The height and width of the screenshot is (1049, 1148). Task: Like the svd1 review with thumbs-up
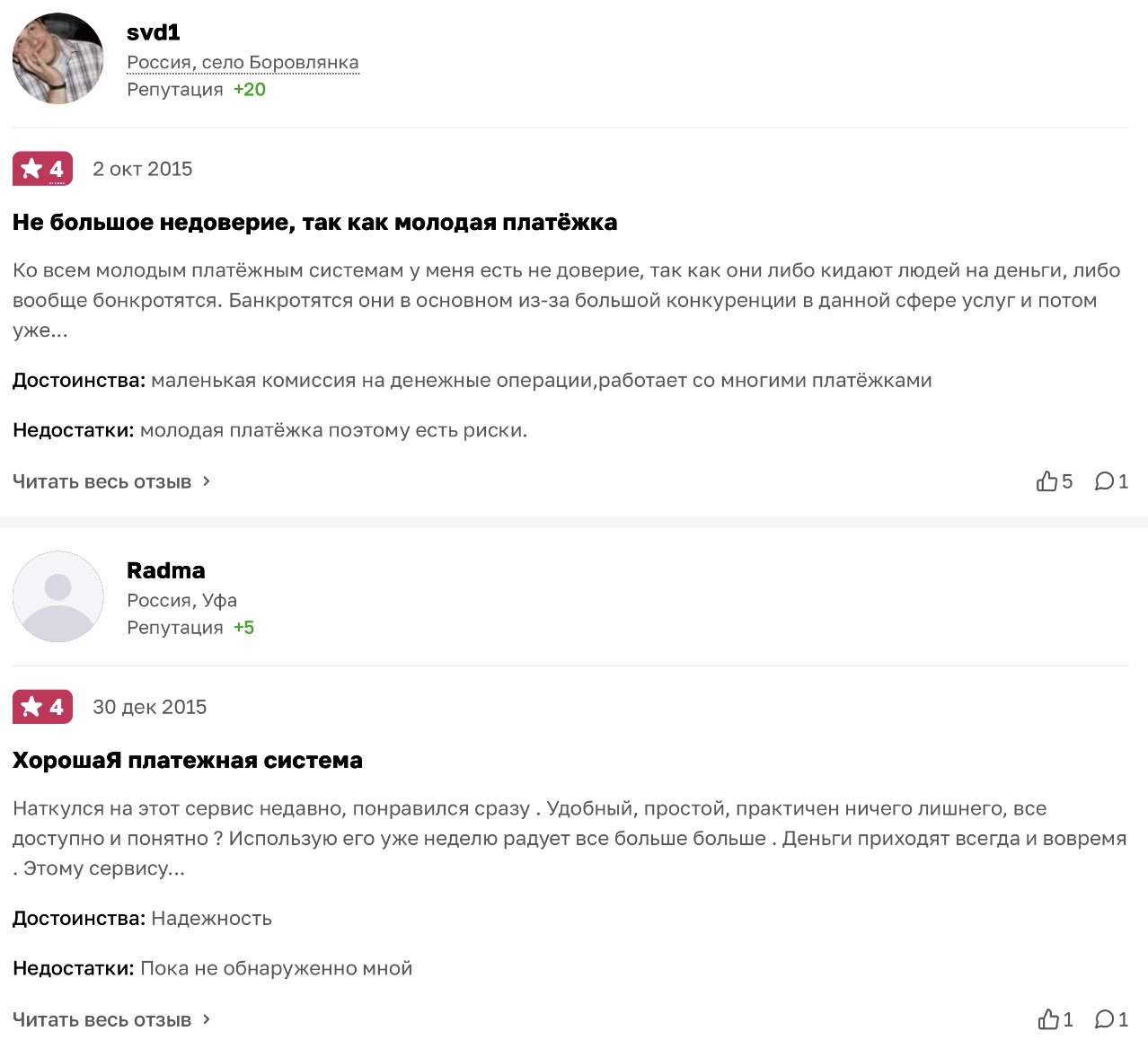pos(1046,481)
